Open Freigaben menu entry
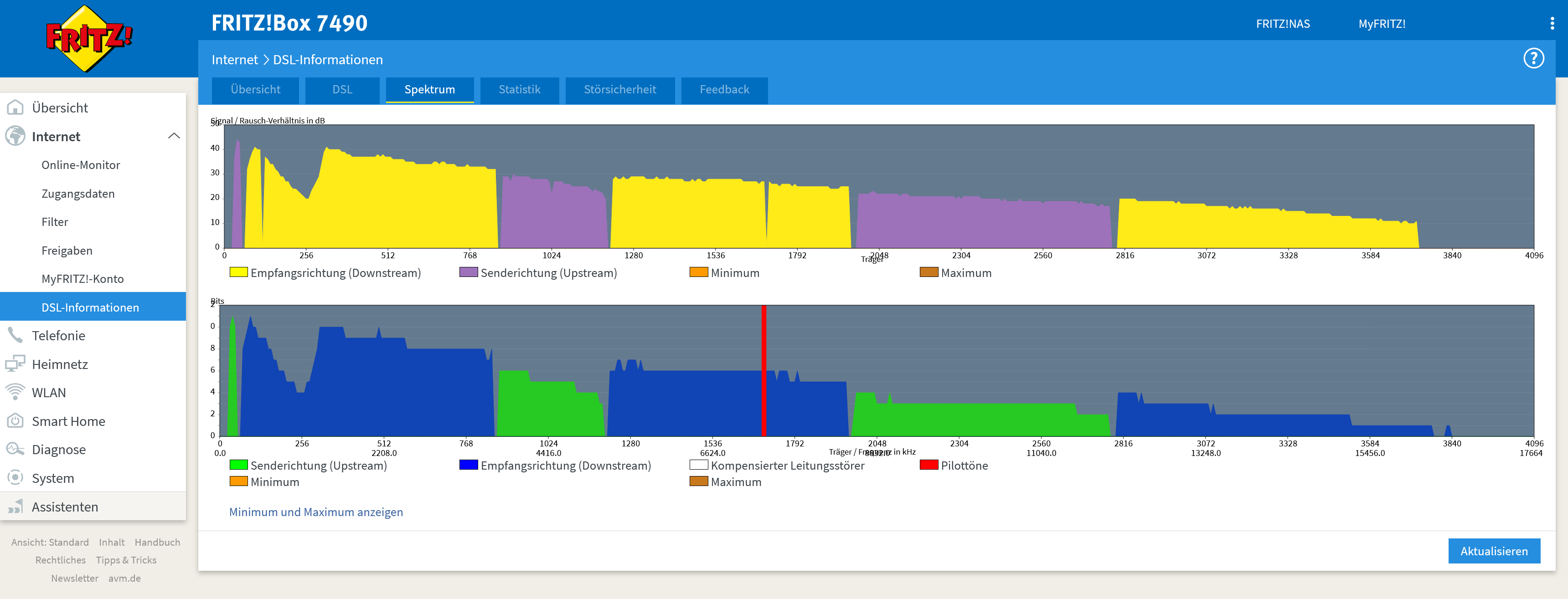 tap(93, 251)
